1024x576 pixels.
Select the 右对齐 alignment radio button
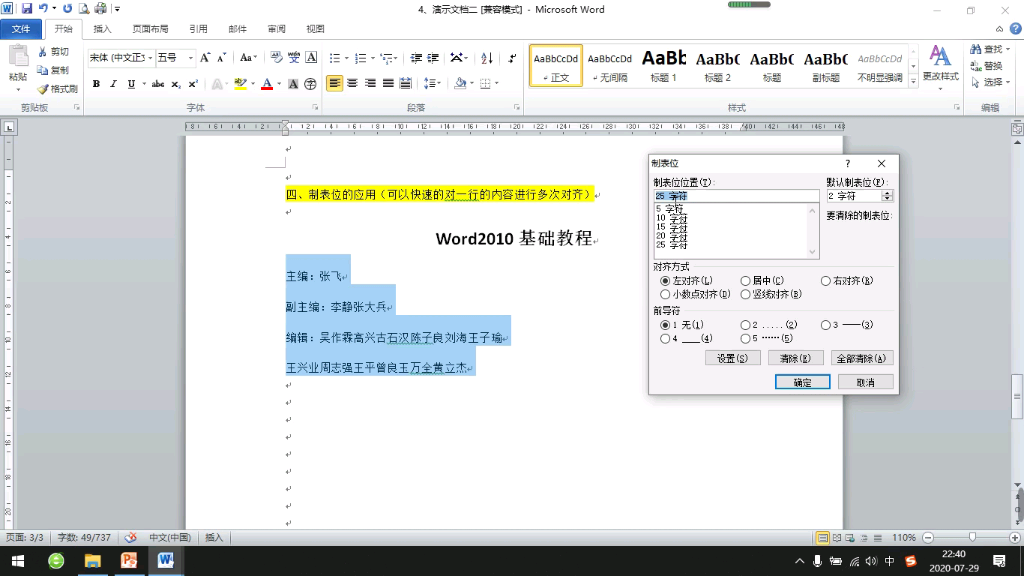click(825, 281)
